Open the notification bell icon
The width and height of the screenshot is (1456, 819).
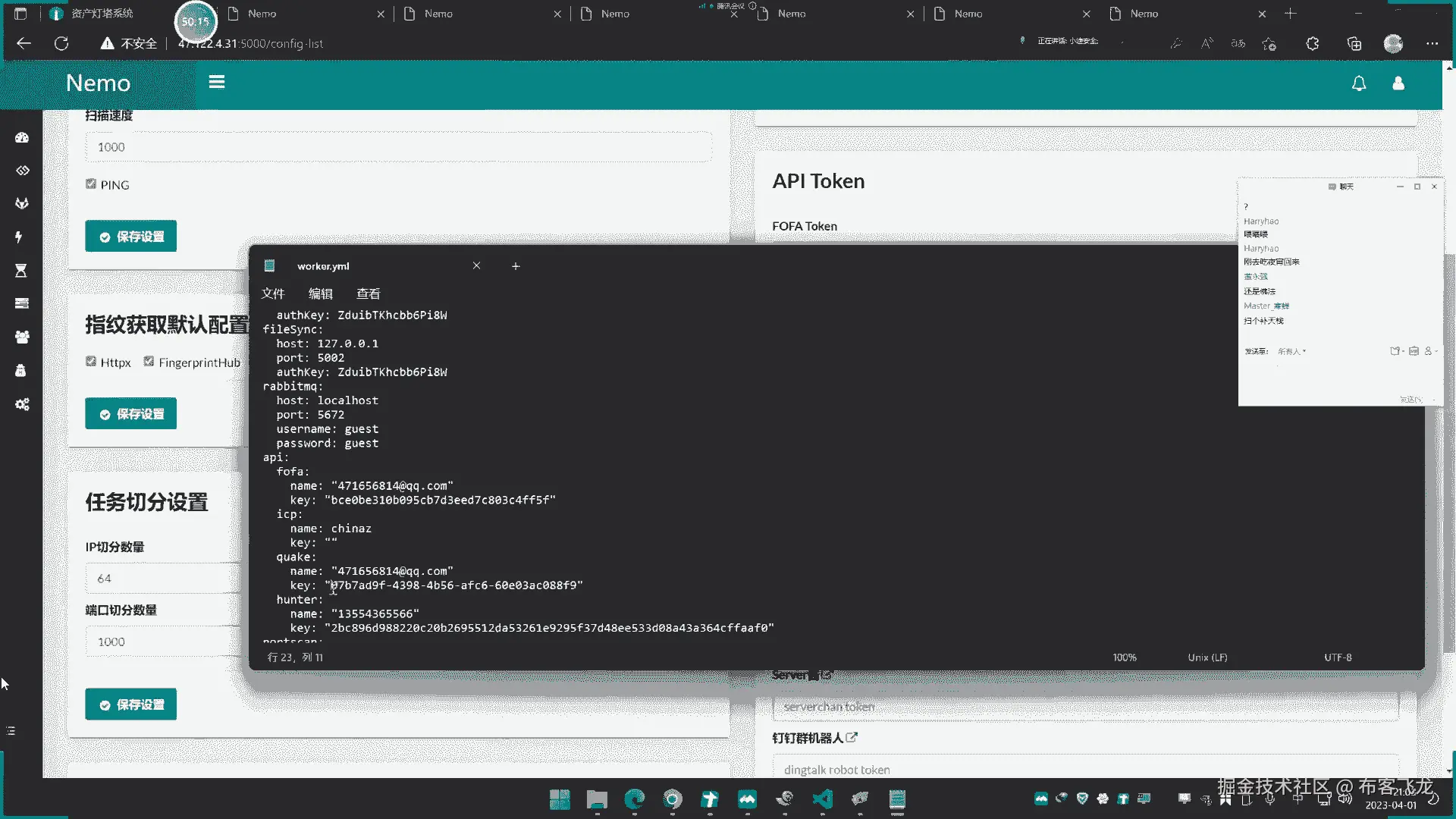point(1359,83)
